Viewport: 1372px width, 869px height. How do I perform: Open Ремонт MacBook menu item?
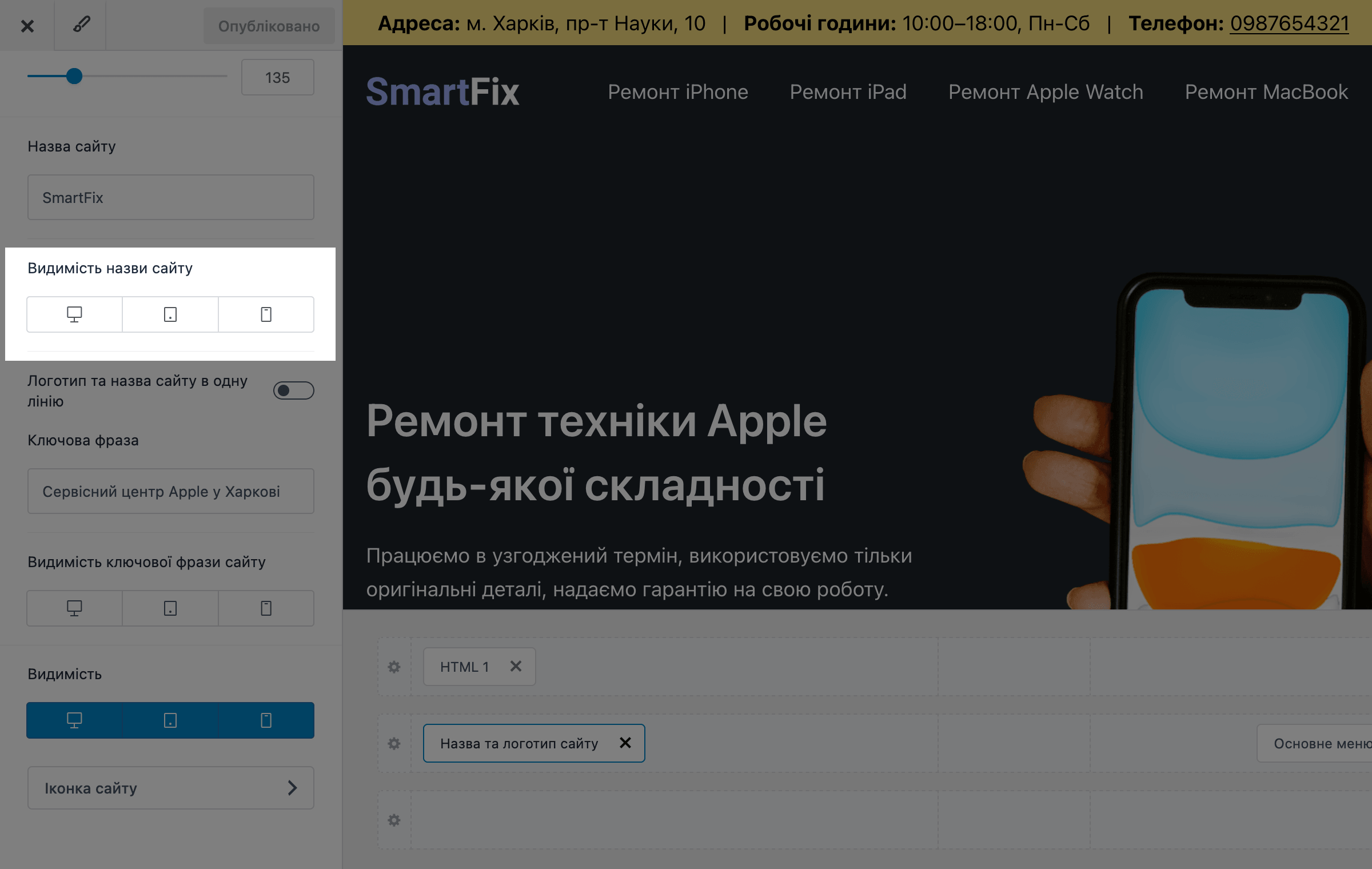(x=1267, y=92)
